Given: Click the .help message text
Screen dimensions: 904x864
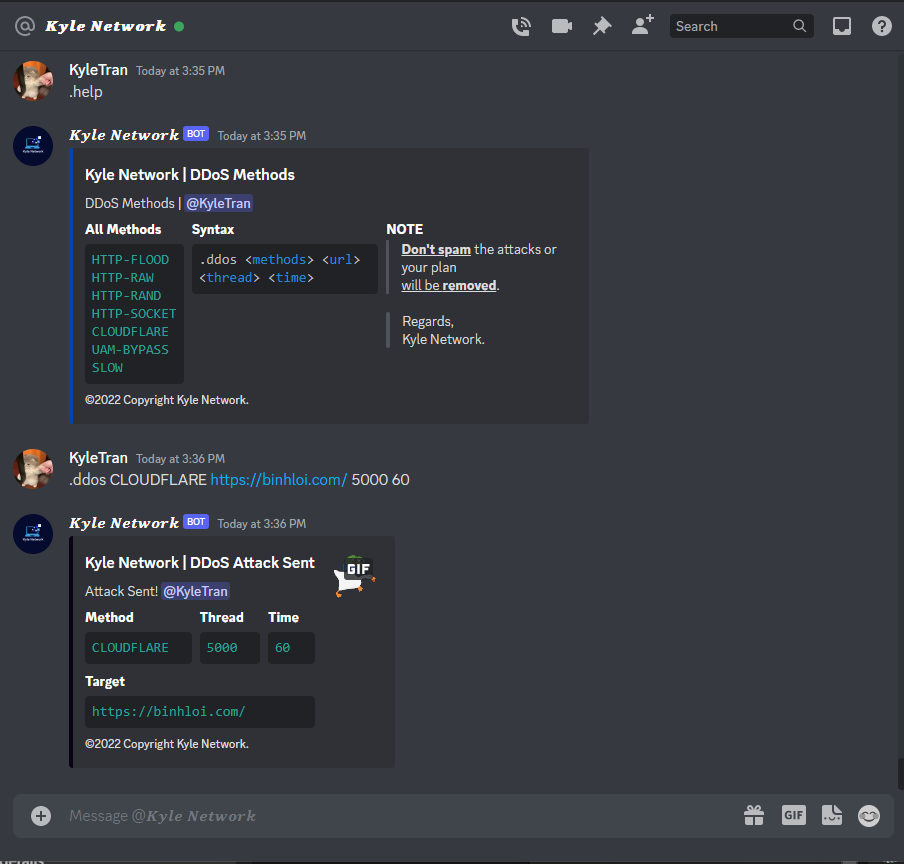Looking at the screenshot, I should pyautogui.click(x=86, y=92).
